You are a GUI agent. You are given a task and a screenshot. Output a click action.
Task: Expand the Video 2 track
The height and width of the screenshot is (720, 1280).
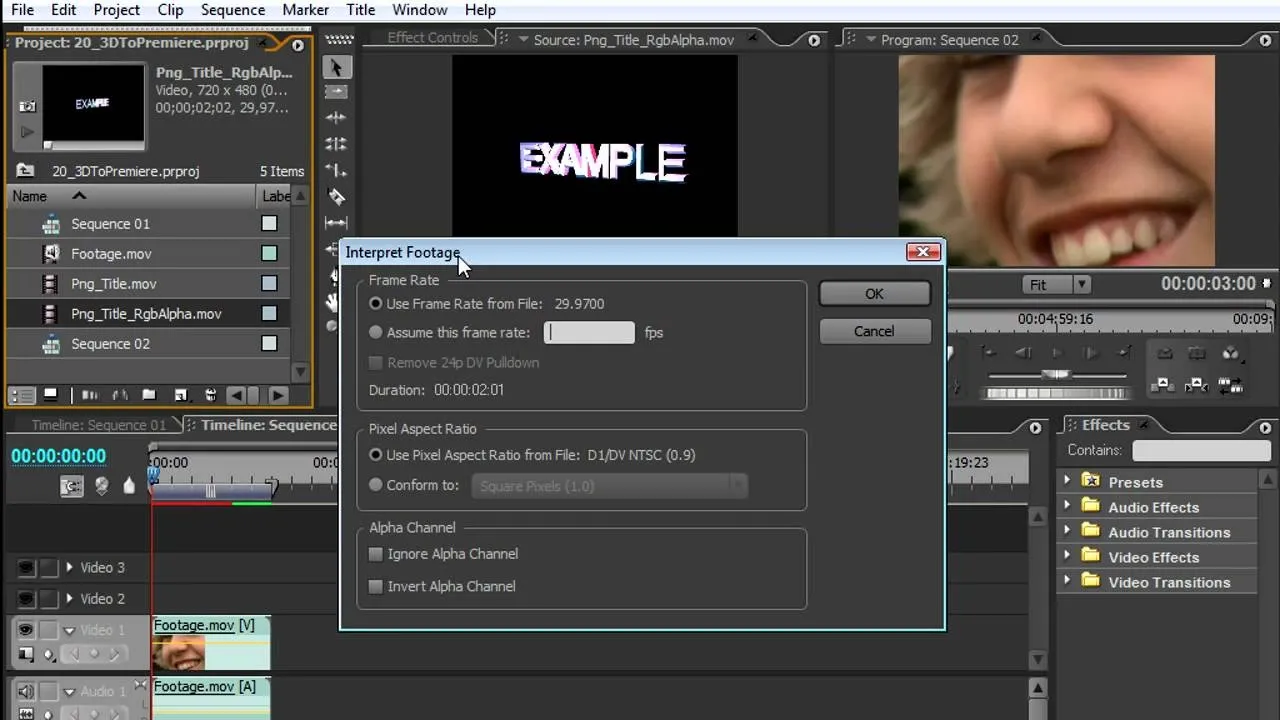pyautogui.click(x=69, y=598)
